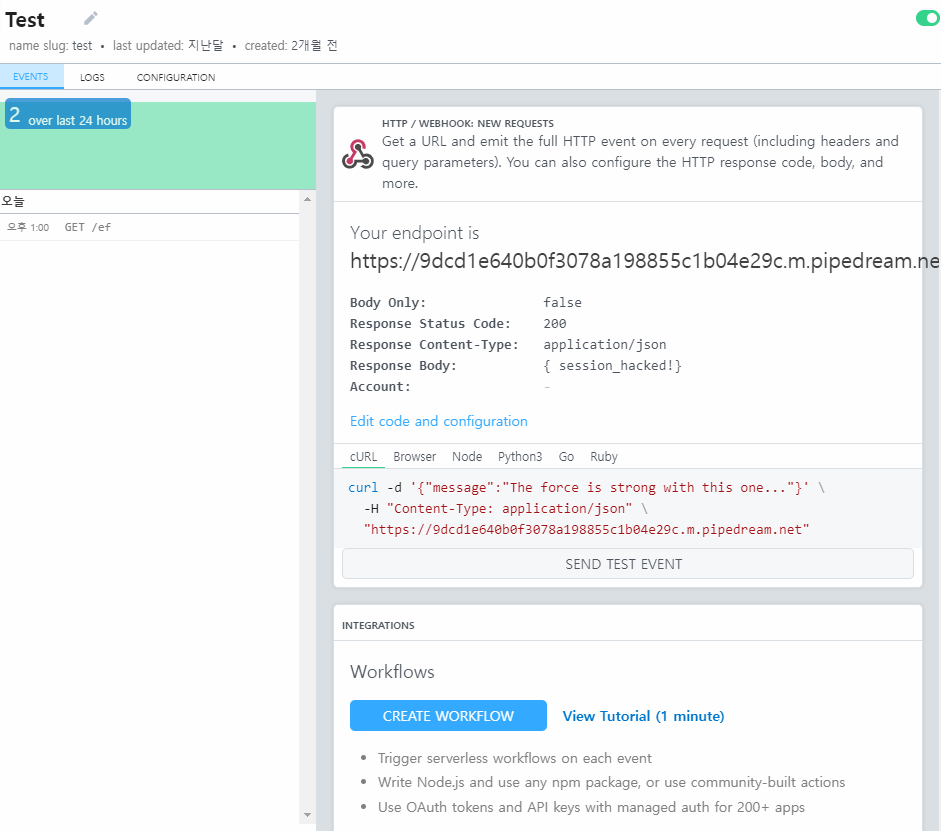The image size is (941, 831).
Task: Click the event list scroll-up arrow
Action: (307, 199)
